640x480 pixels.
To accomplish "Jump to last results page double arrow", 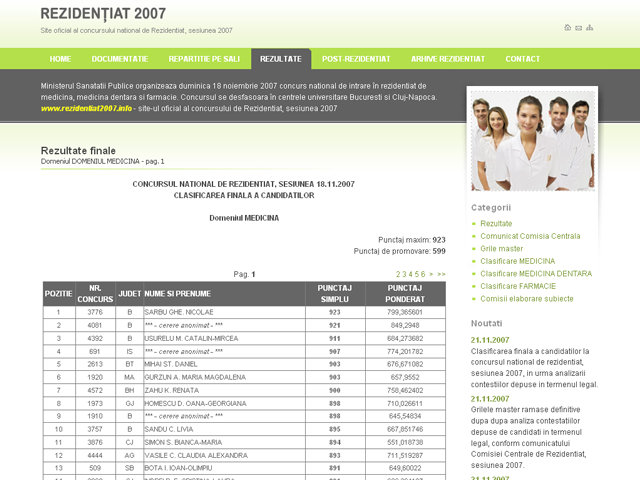I will click(442, 273).
